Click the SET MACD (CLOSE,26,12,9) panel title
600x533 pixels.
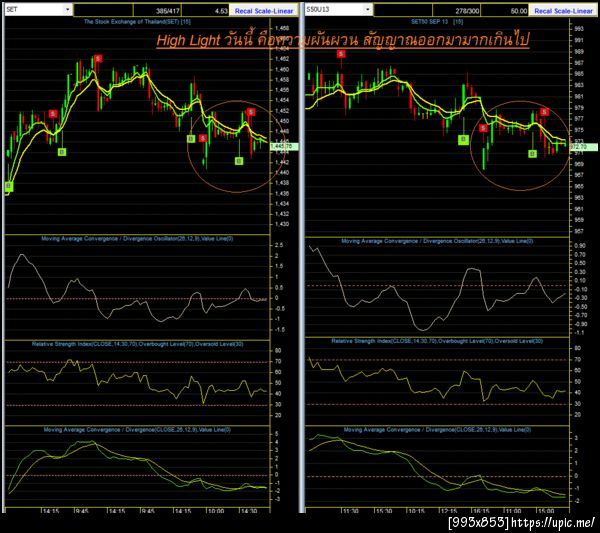coord(137,430)
